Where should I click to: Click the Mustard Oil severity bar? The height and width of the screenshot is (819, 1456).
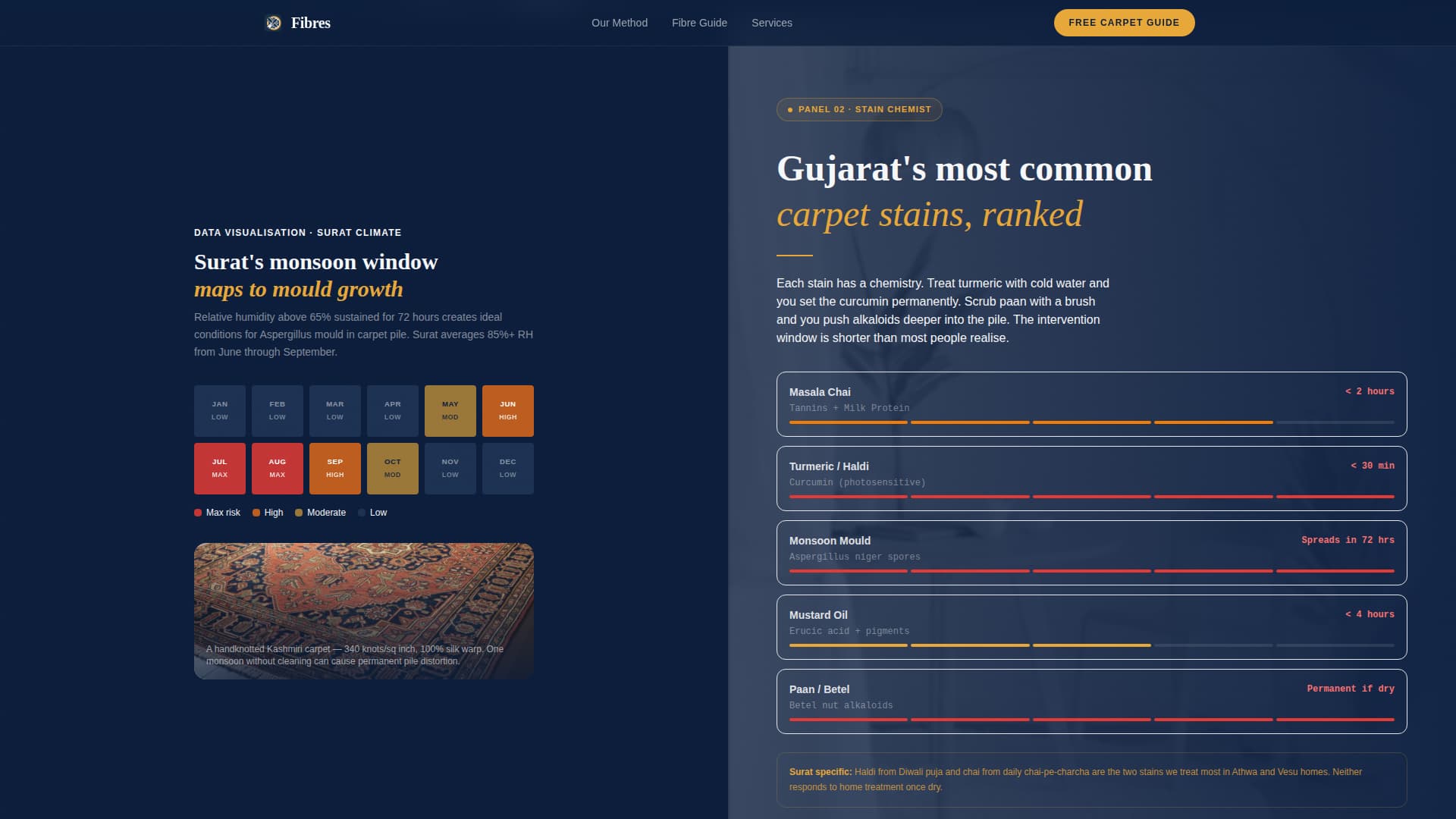1091,645
